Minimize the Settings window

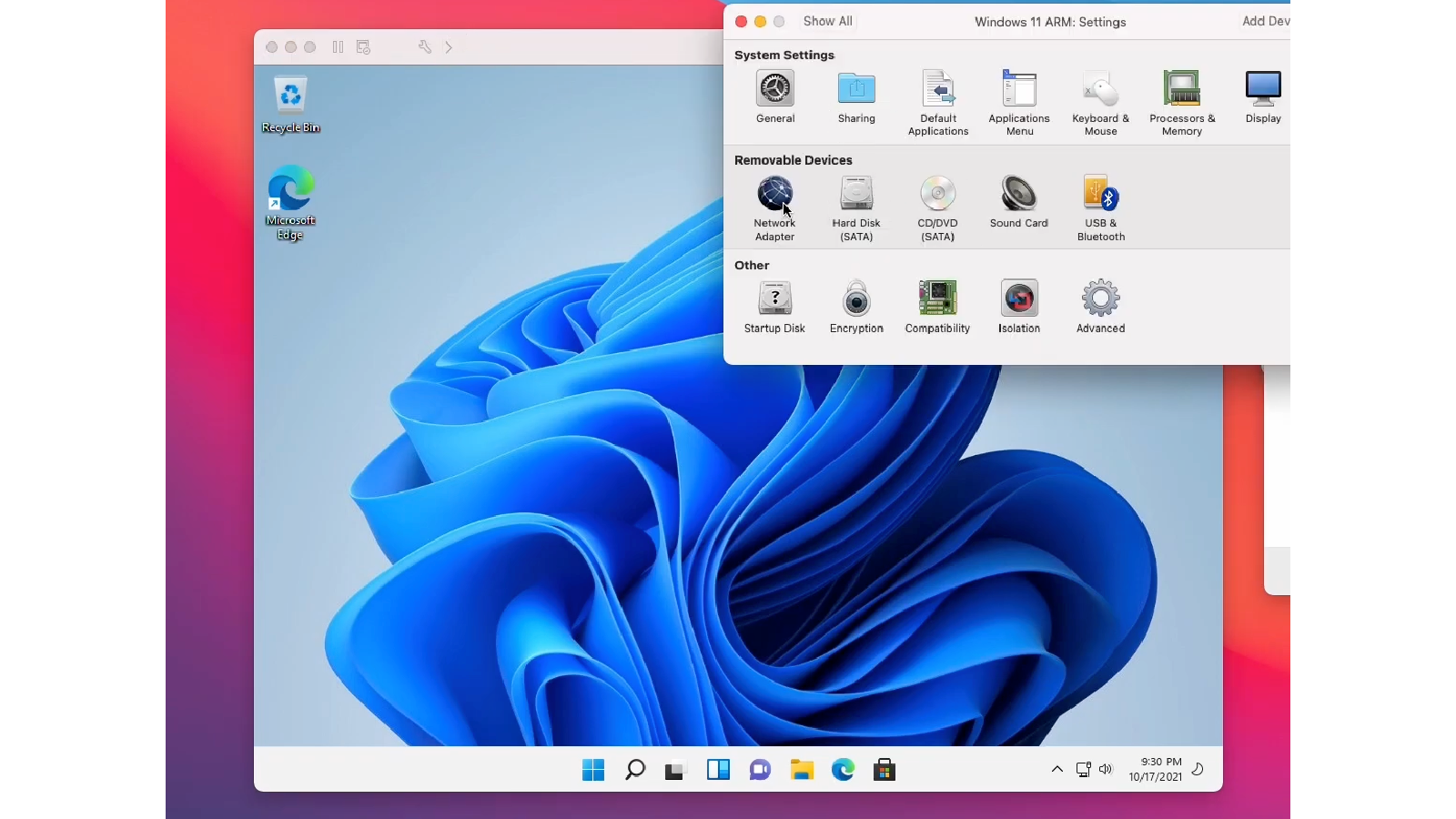760,22
